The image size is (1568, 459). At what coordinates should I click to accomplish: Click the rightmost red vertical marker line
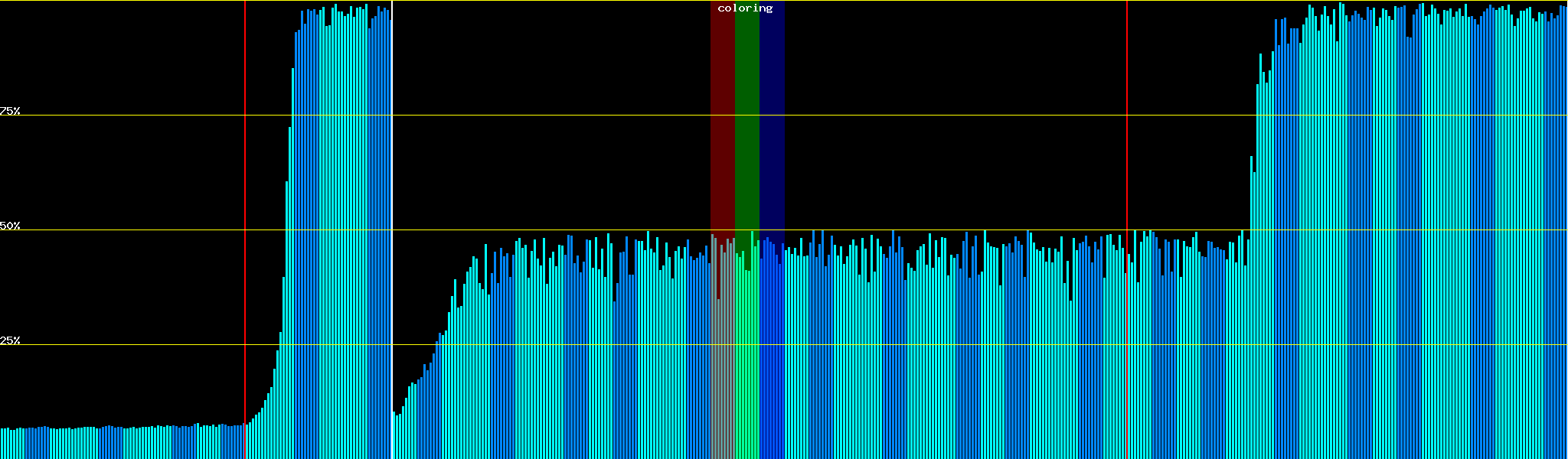coord(1127,153)
